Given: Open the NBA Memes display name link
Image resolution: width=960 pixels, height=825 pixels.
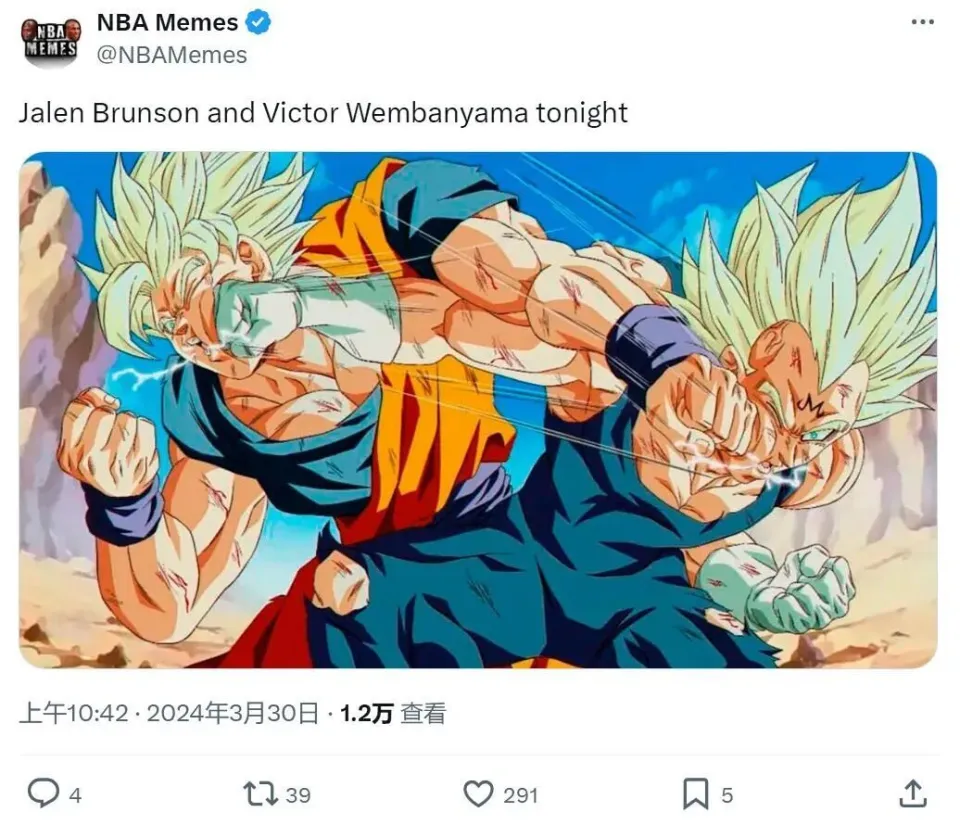Looking at the screenshot, I should click(x=167, y=23).
